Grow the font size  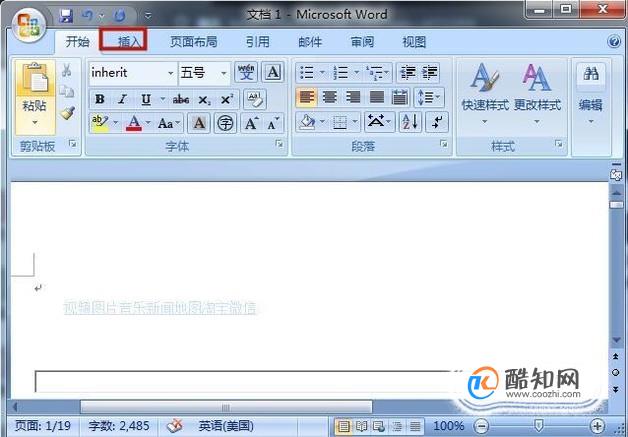252,123
